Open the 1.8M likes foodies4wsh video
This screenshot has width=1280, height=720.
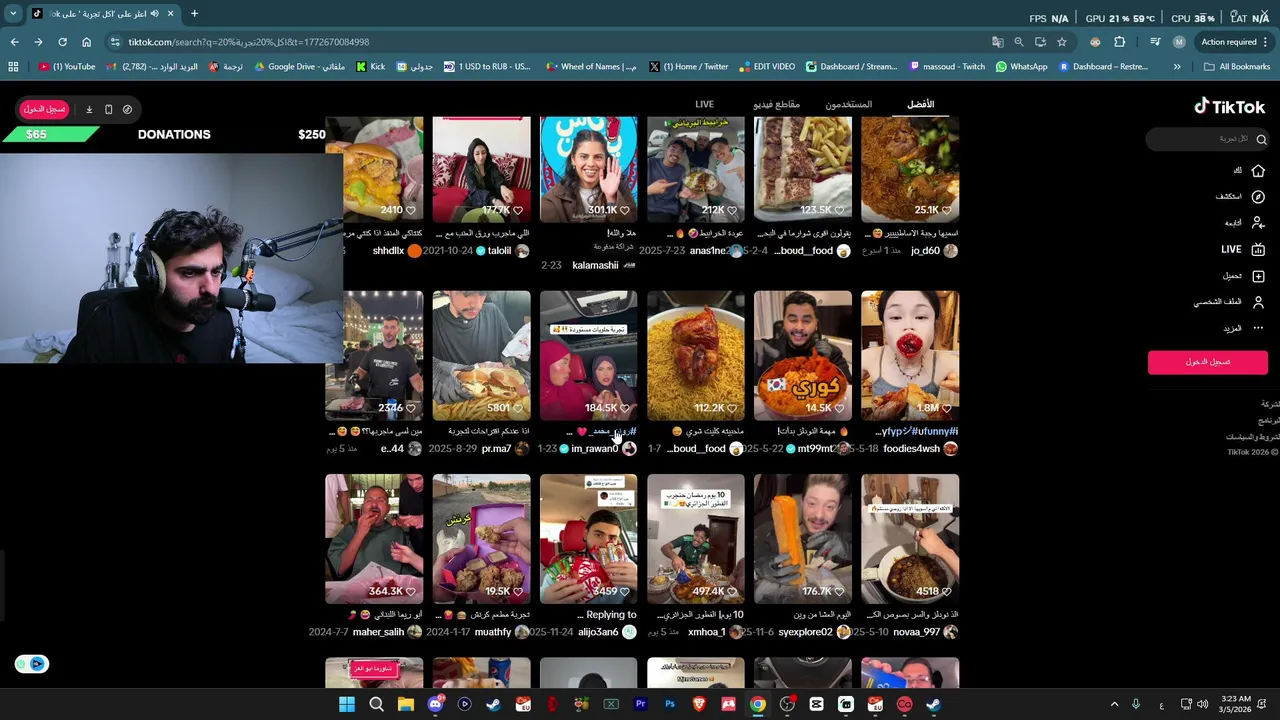point(910,356)
